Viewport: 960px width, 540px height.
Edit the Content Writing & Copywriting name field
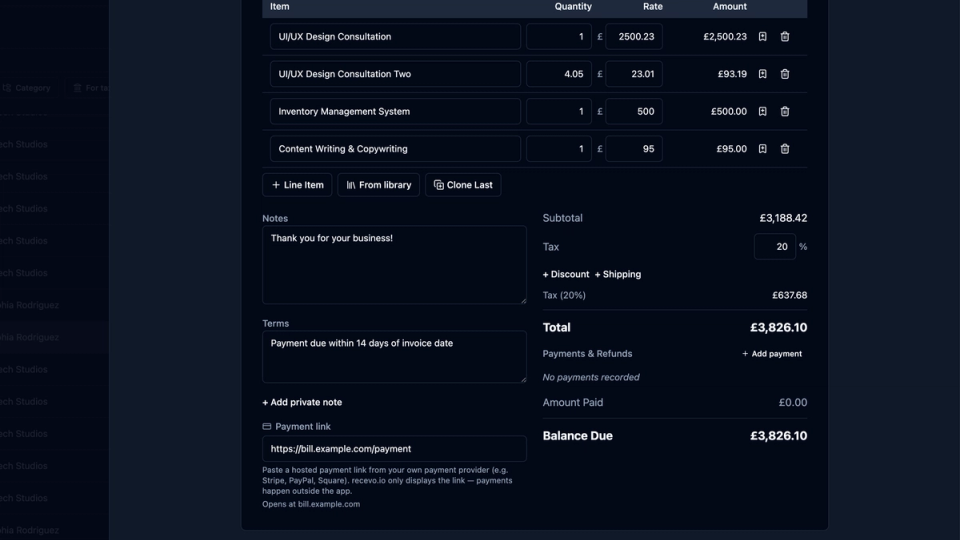pos(396,149)
